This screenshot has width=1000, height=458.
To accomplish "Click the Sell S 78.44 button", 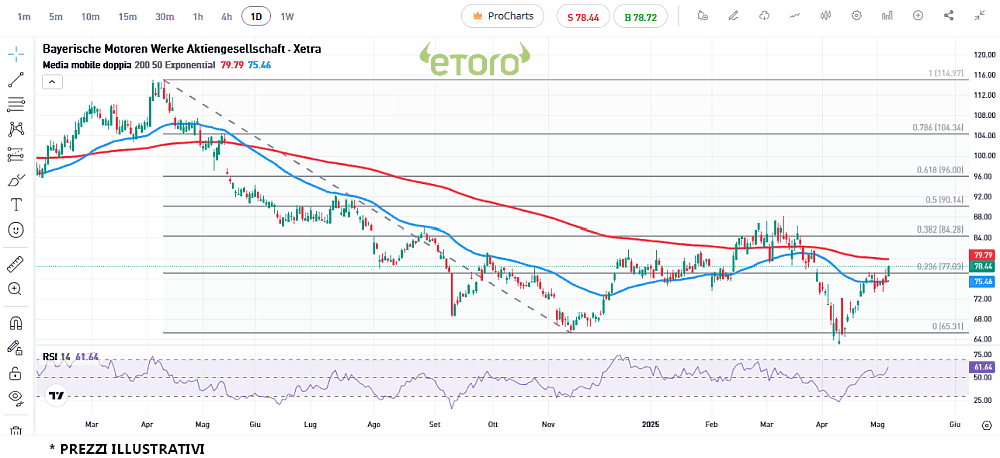I will [583, 17].
